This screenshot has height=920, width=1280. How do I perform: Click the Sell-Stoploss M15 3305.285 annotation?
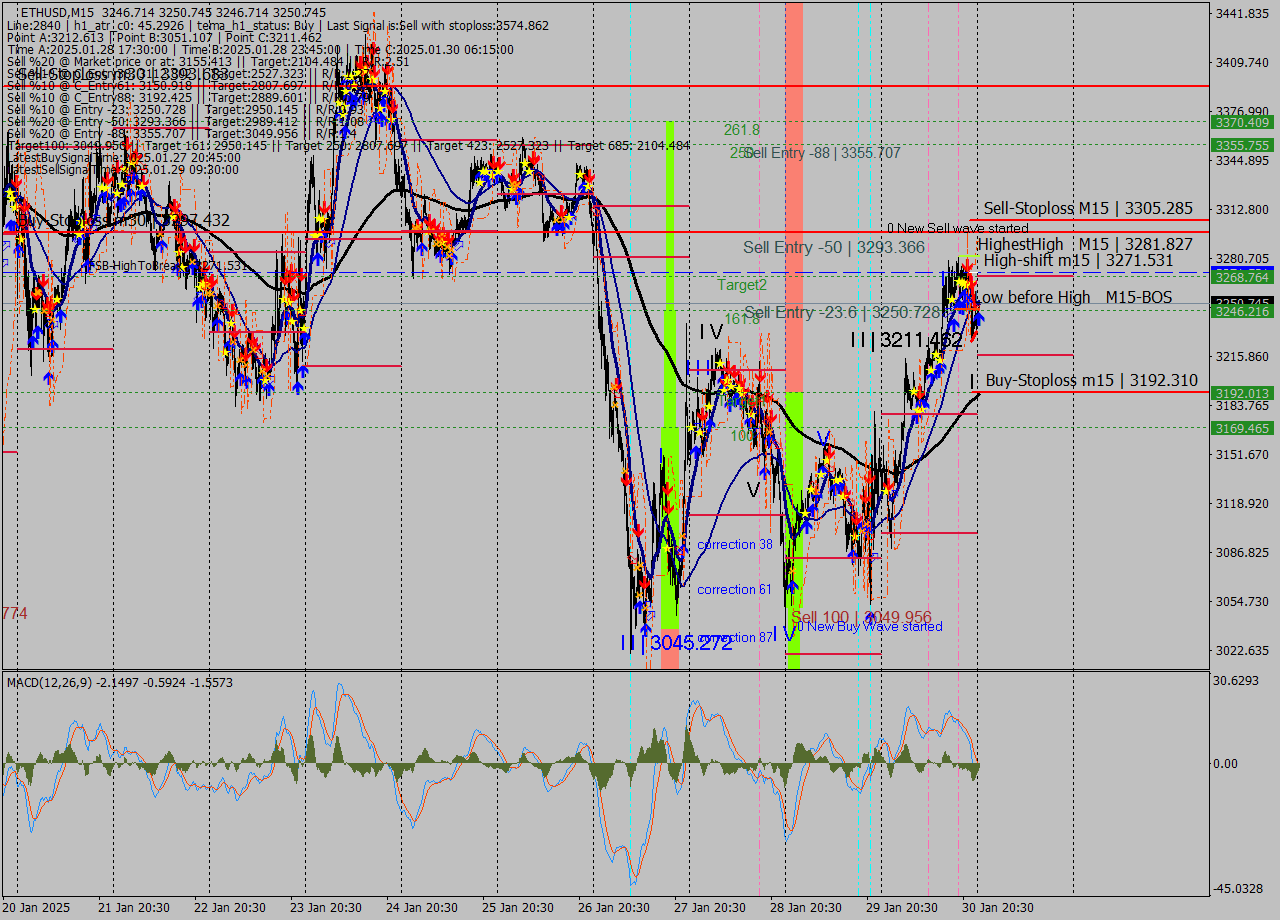(1087, 209)
